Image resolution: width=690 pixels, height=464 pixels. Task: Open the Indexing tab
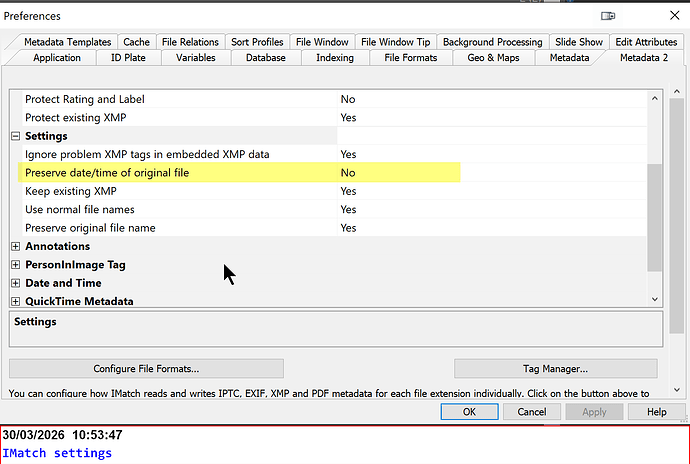(334, 58)
